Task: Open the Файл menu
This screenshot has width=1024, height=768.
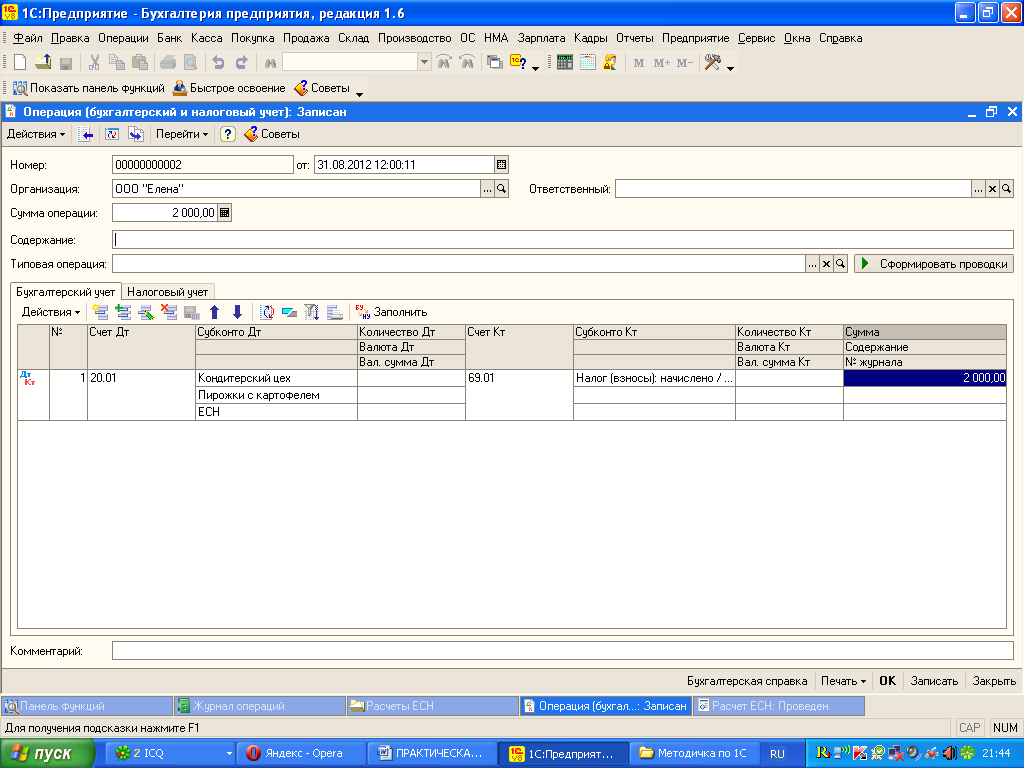Action: (27, 38)
